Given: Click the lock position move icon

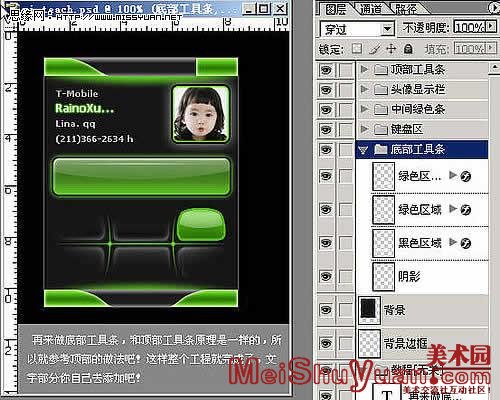Looking at the screenshot, I should tap(391, 49).
